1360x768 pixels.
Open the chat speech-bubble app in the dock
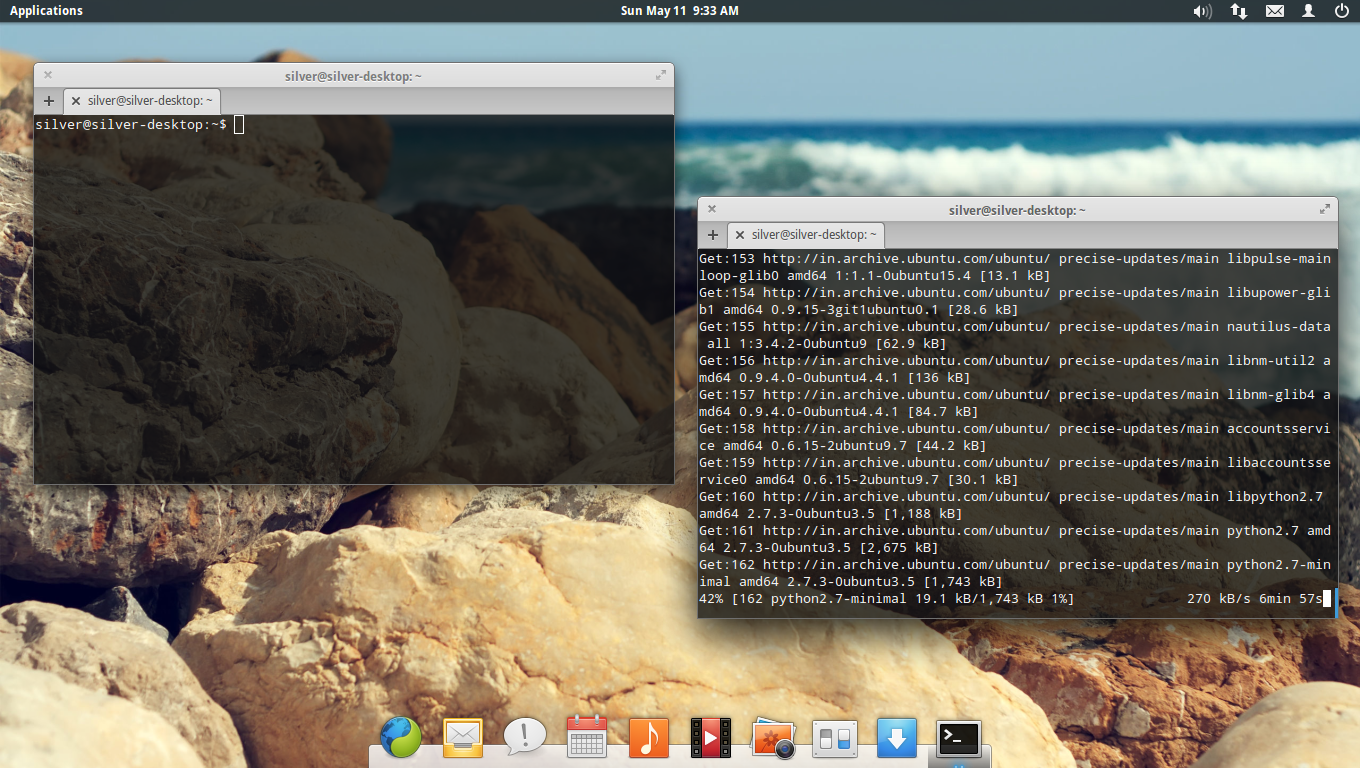(x=525, y=738)
